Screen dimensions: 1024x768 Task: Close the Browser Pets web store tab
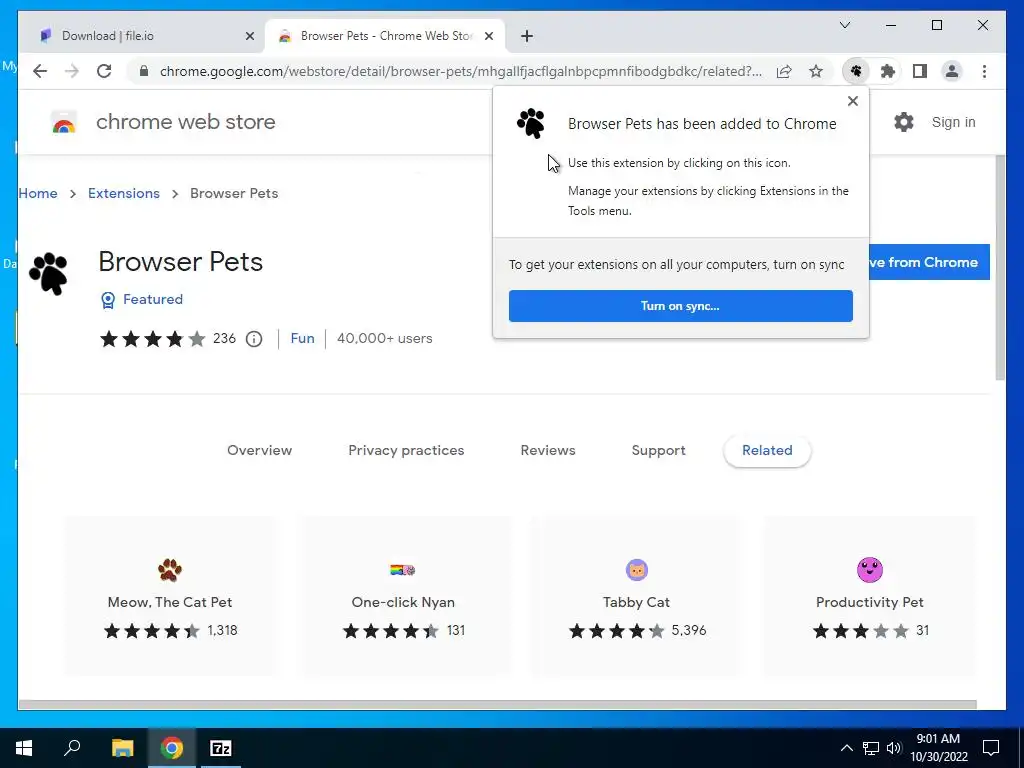[x=489, y=36]
